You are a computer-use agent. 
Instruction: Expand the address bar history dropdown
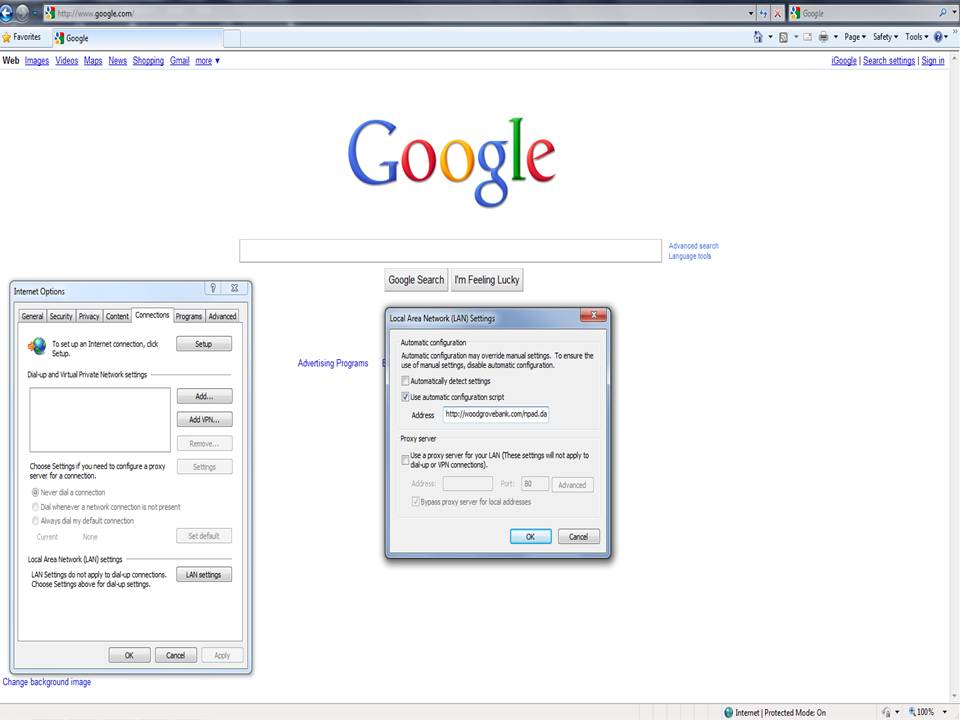click(x=751, y=13)
